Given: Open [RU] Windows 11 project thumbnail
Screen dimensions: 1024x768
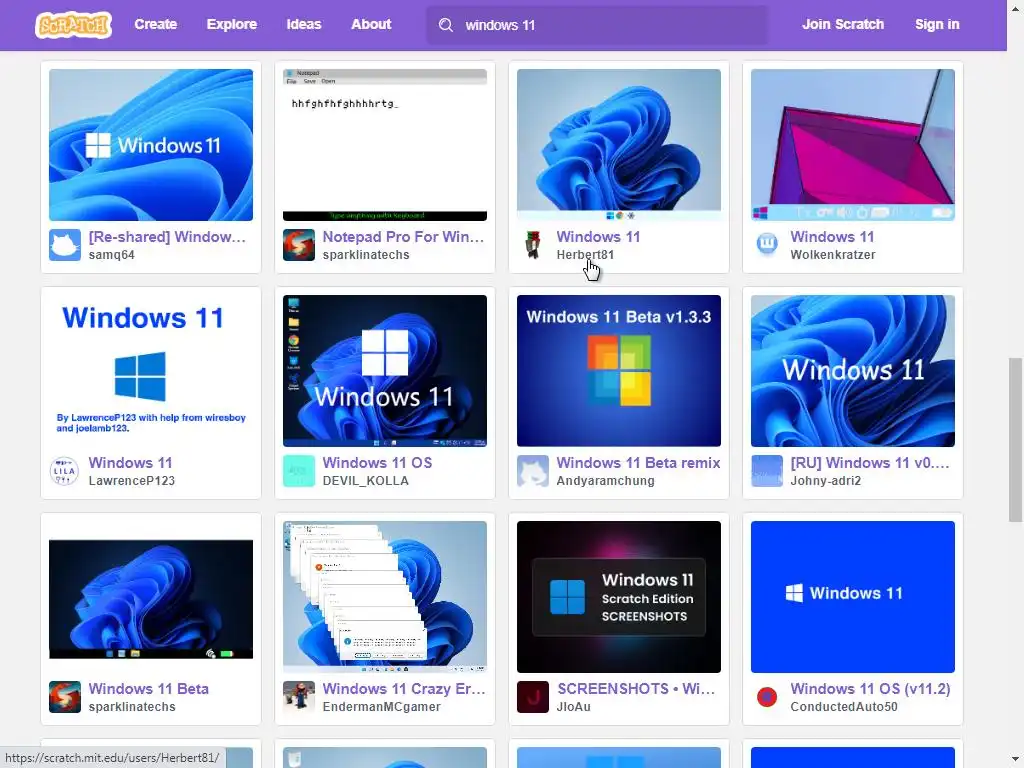Looking at the screenshot, I should click(x=853, y=371).
